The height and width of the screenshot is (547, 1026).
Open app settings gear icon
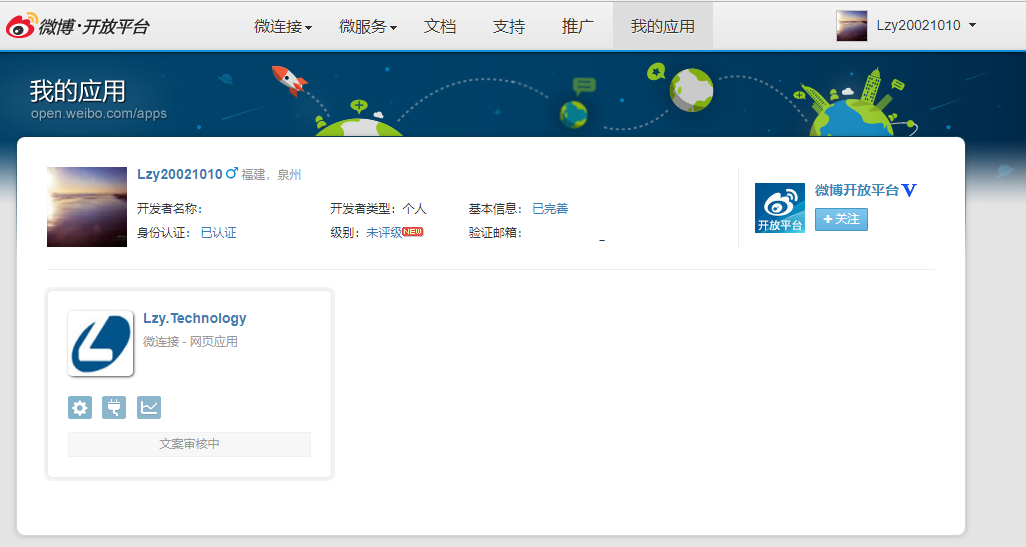pos(80,408)
